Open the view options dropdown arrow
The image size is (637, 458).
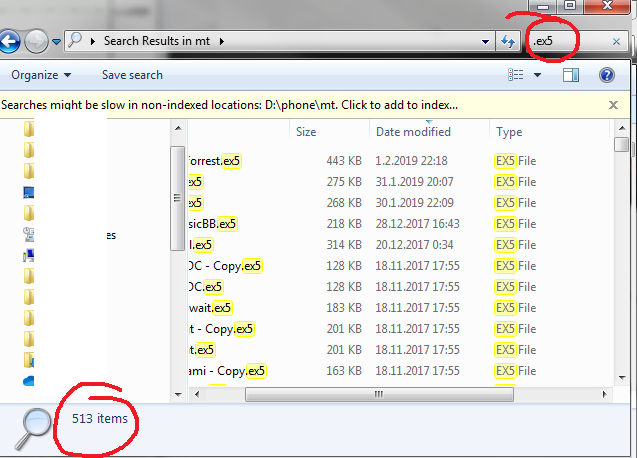pyautogui.click(x=537, y=75)
